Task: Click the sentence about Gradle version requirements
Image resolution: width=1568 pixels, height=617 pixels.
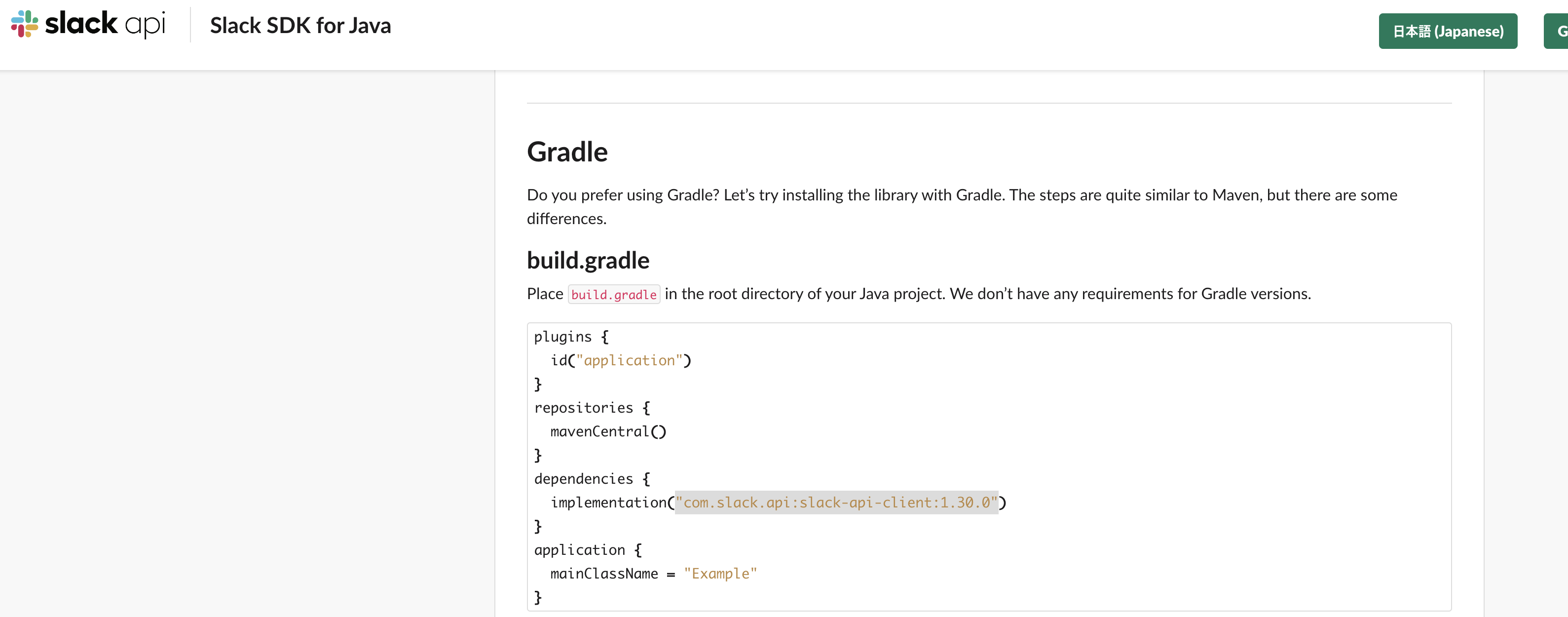Action: point(1130,294)
